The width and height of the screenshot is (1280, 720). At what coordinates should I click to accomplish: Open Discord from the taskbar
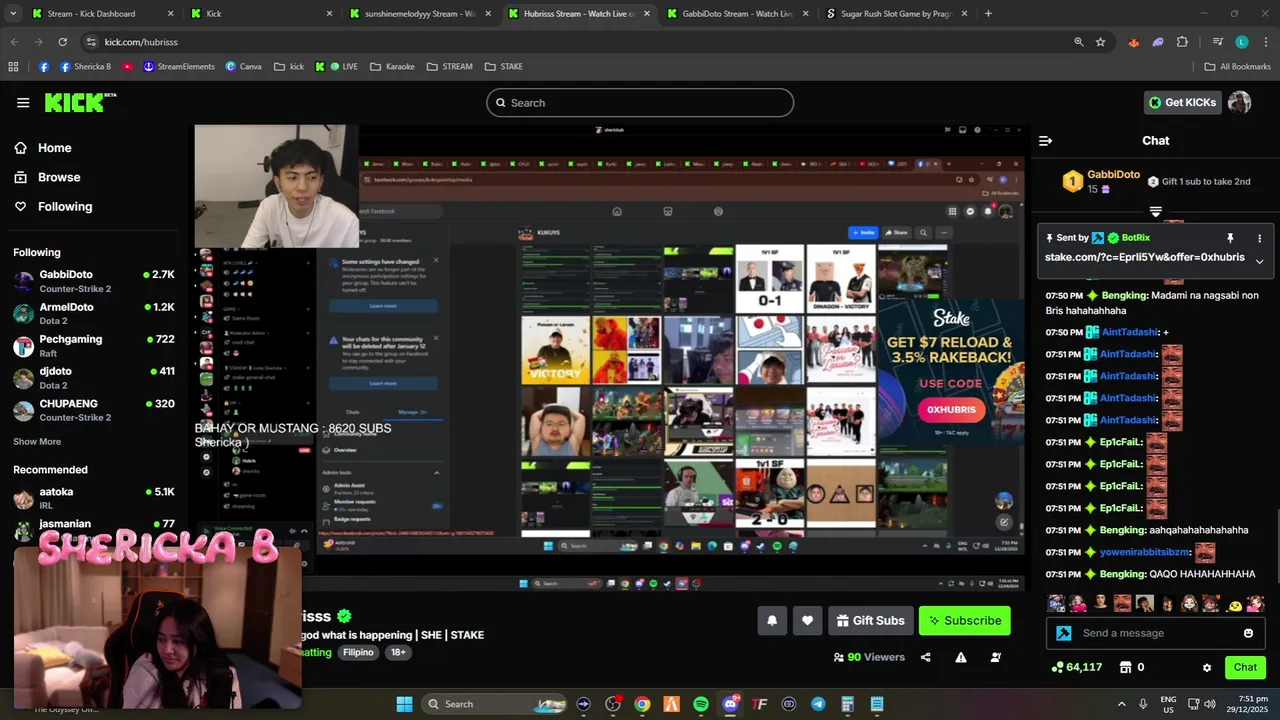pyautogui.click(x=730, y=704)
